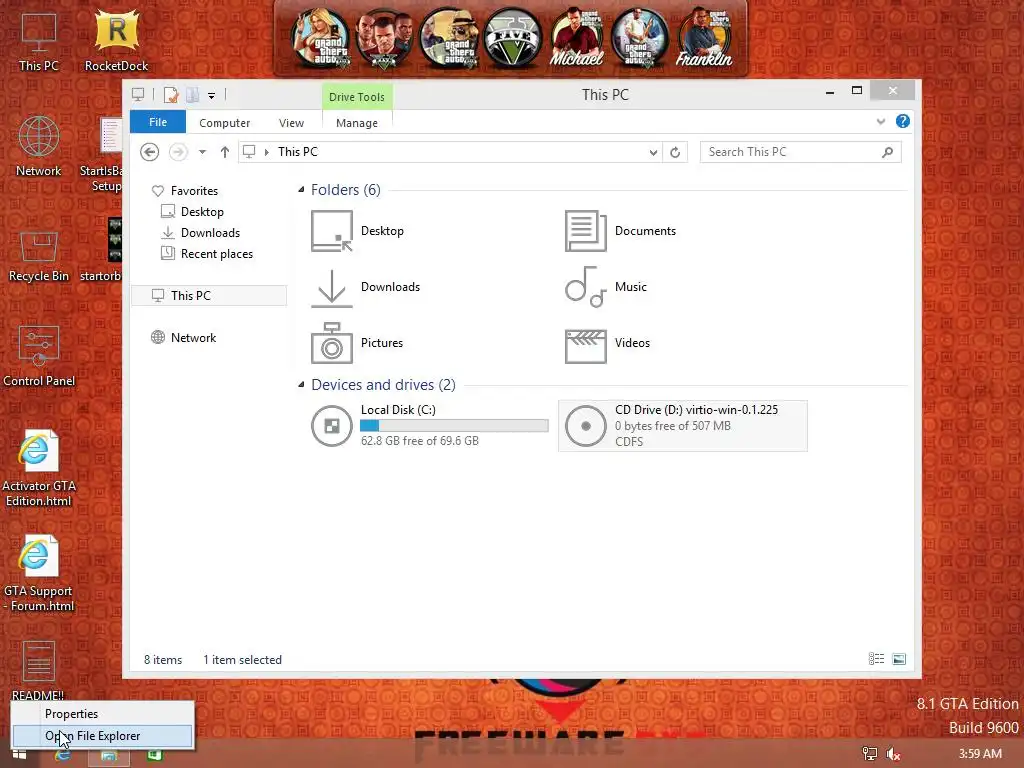Image resolution: width=1024 pixels, height=768 pixels.
Task: Select the Network desktop icon
Action: coord(39,146)
